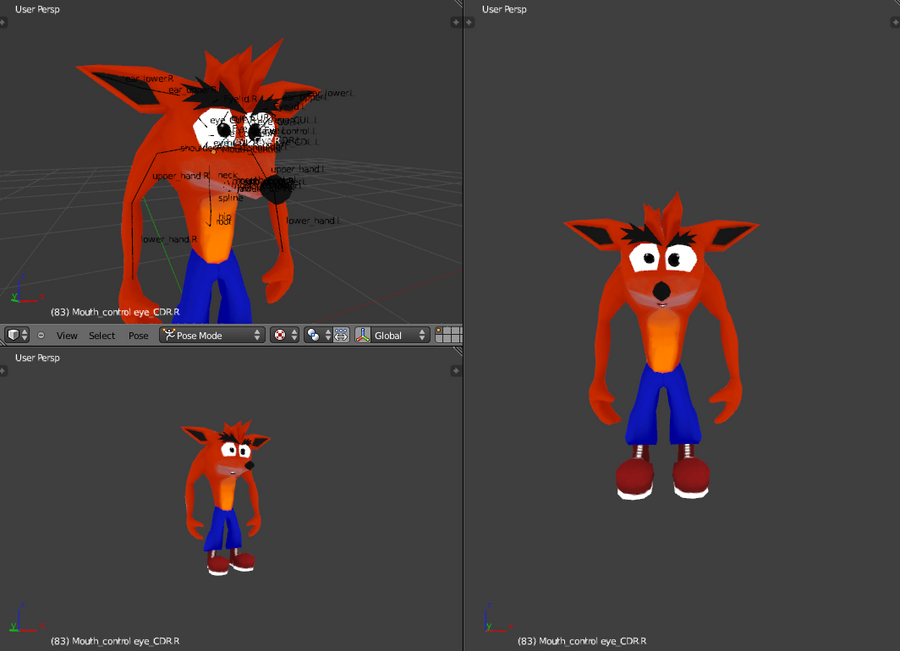Image resolution: width=900 pixels, height=651 pixels.
Task: Click the upper_hand.L bone label
Action: (297, 169)
